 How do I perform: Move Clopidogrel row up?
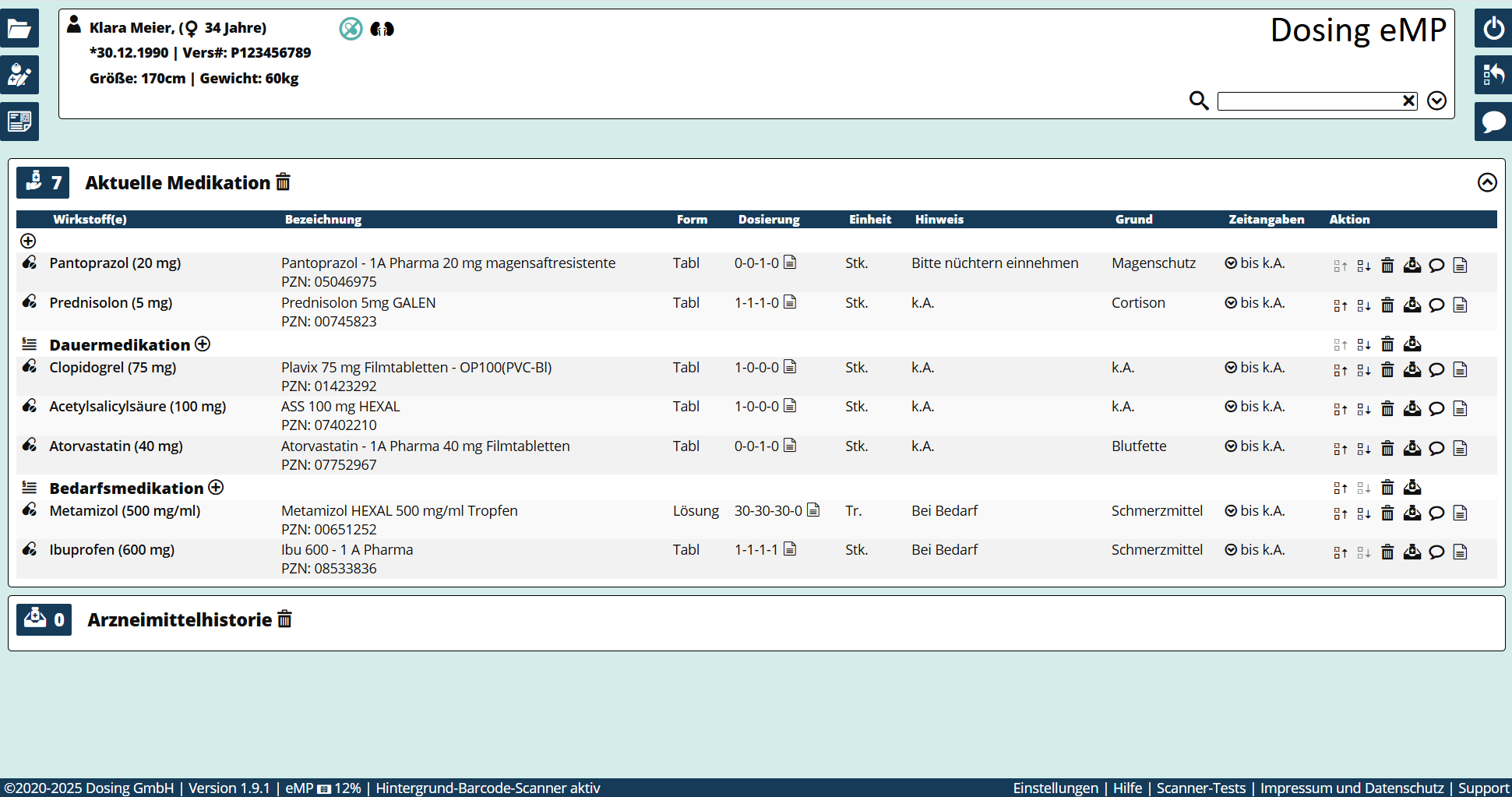coord(1340,370)
